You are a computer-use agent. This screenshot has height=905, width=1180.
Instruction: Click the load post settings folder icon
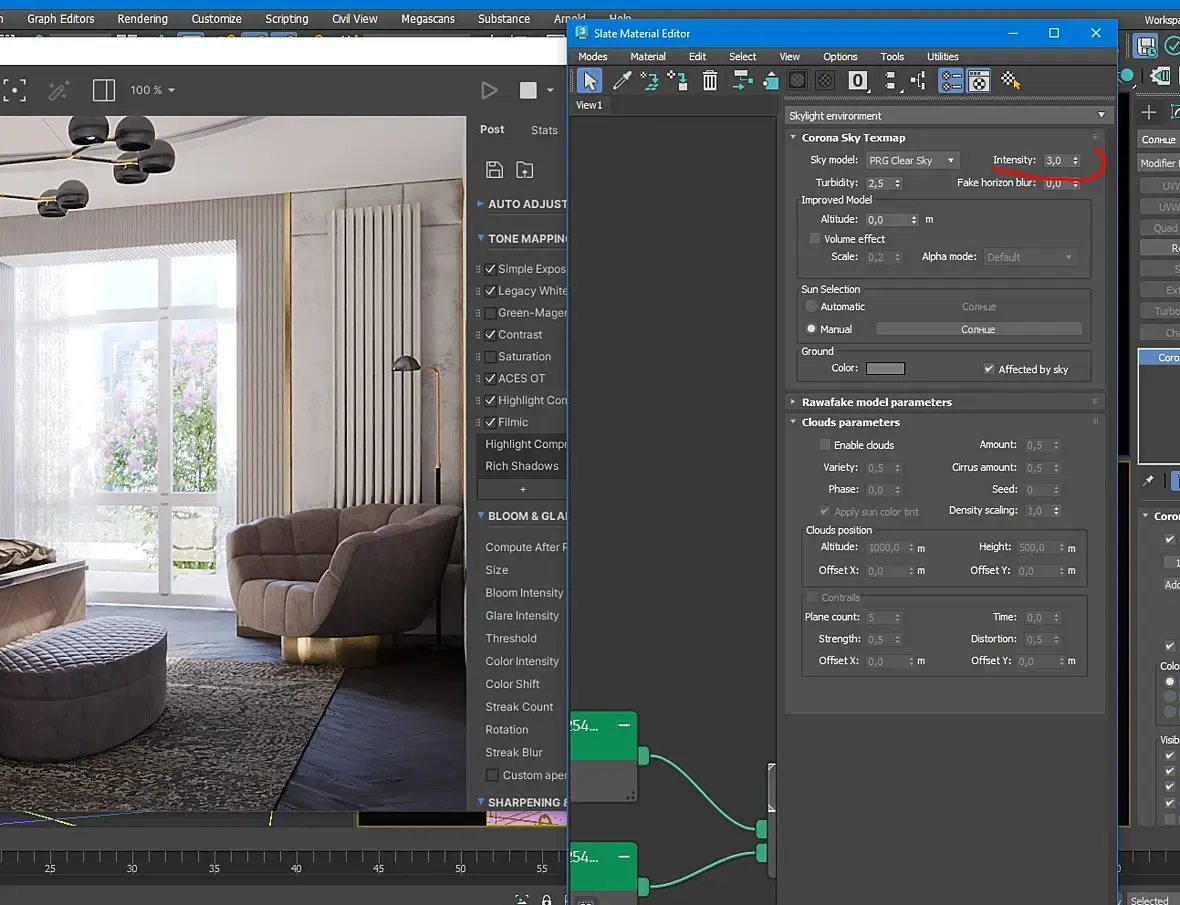[524, 169]
